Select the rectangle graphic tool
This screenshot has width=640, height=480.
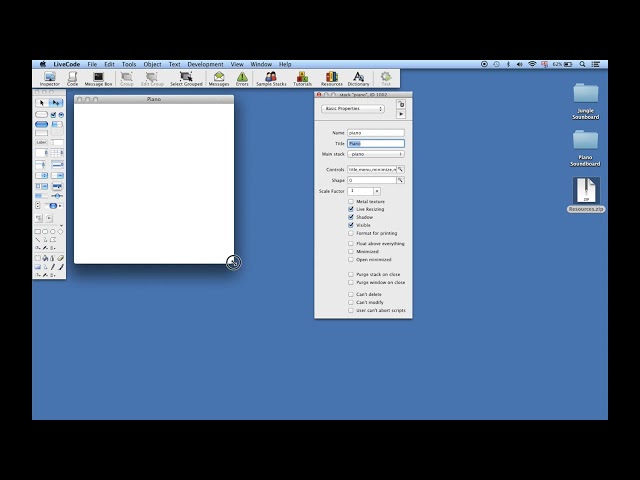(x=38, y=231)
